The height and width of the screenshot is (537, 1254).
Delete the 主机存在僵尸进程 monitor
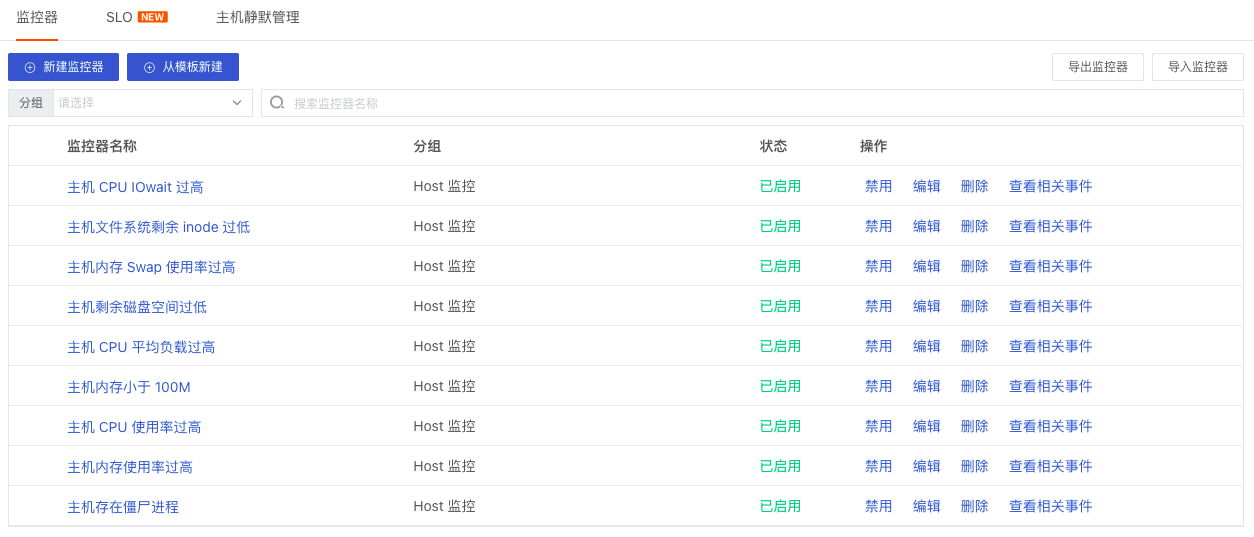[974, 506]
